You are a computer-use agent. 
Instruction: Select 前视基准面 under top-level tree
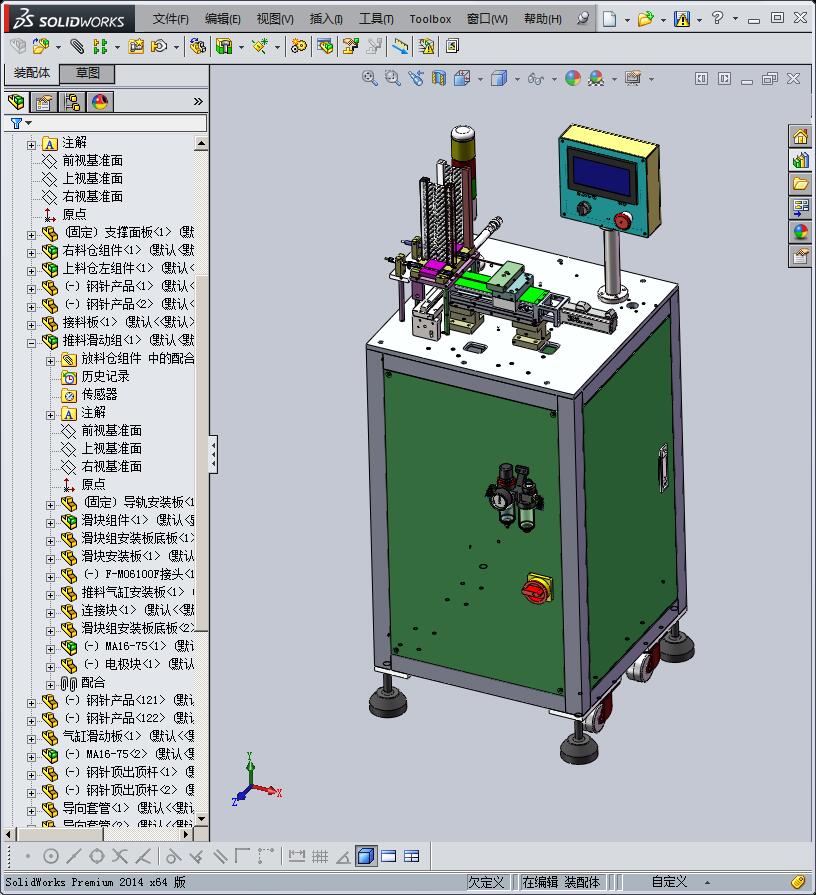[x=92, y=160]
